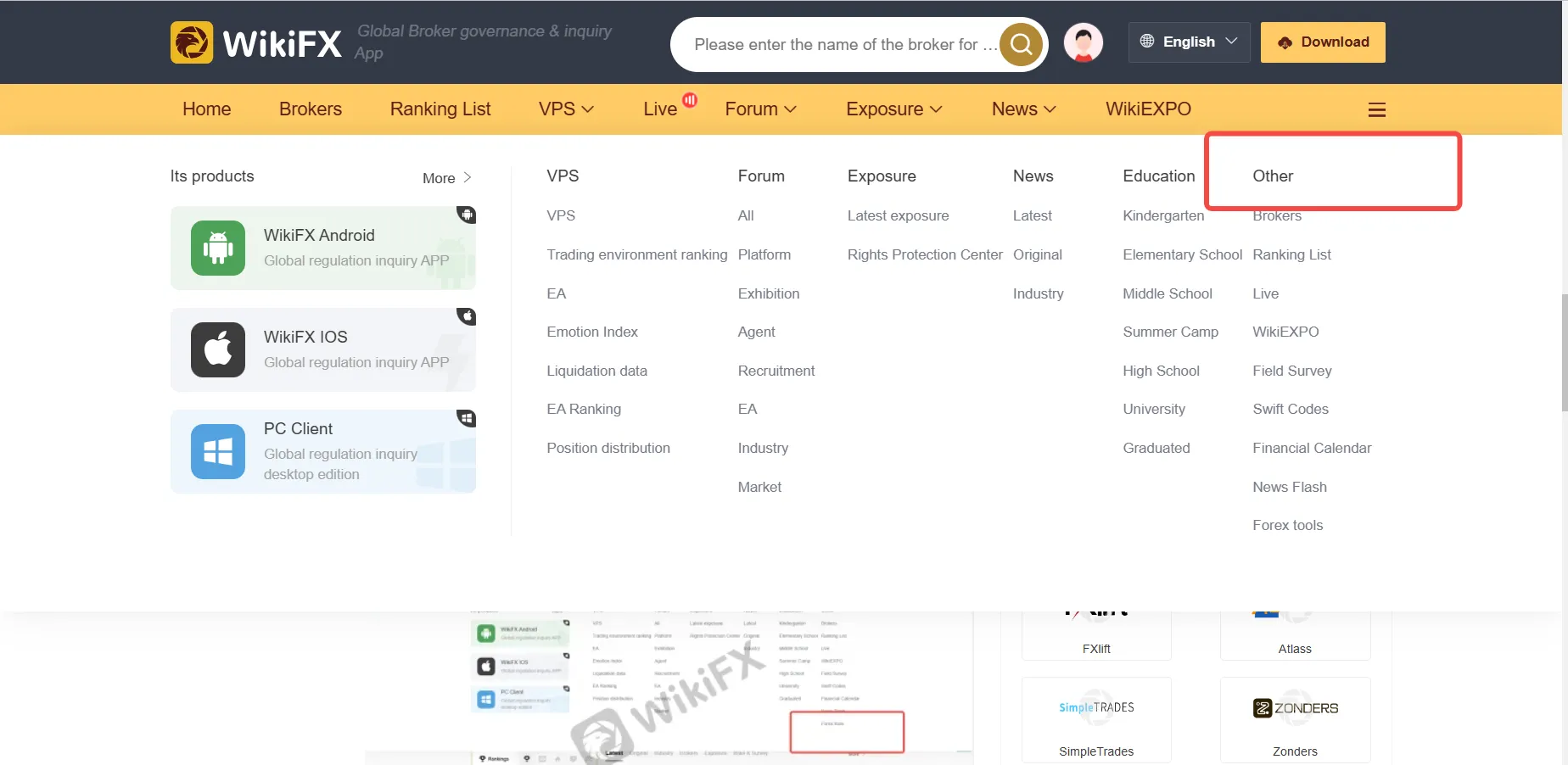Open the Atlass broker card

coord(1295,636)
